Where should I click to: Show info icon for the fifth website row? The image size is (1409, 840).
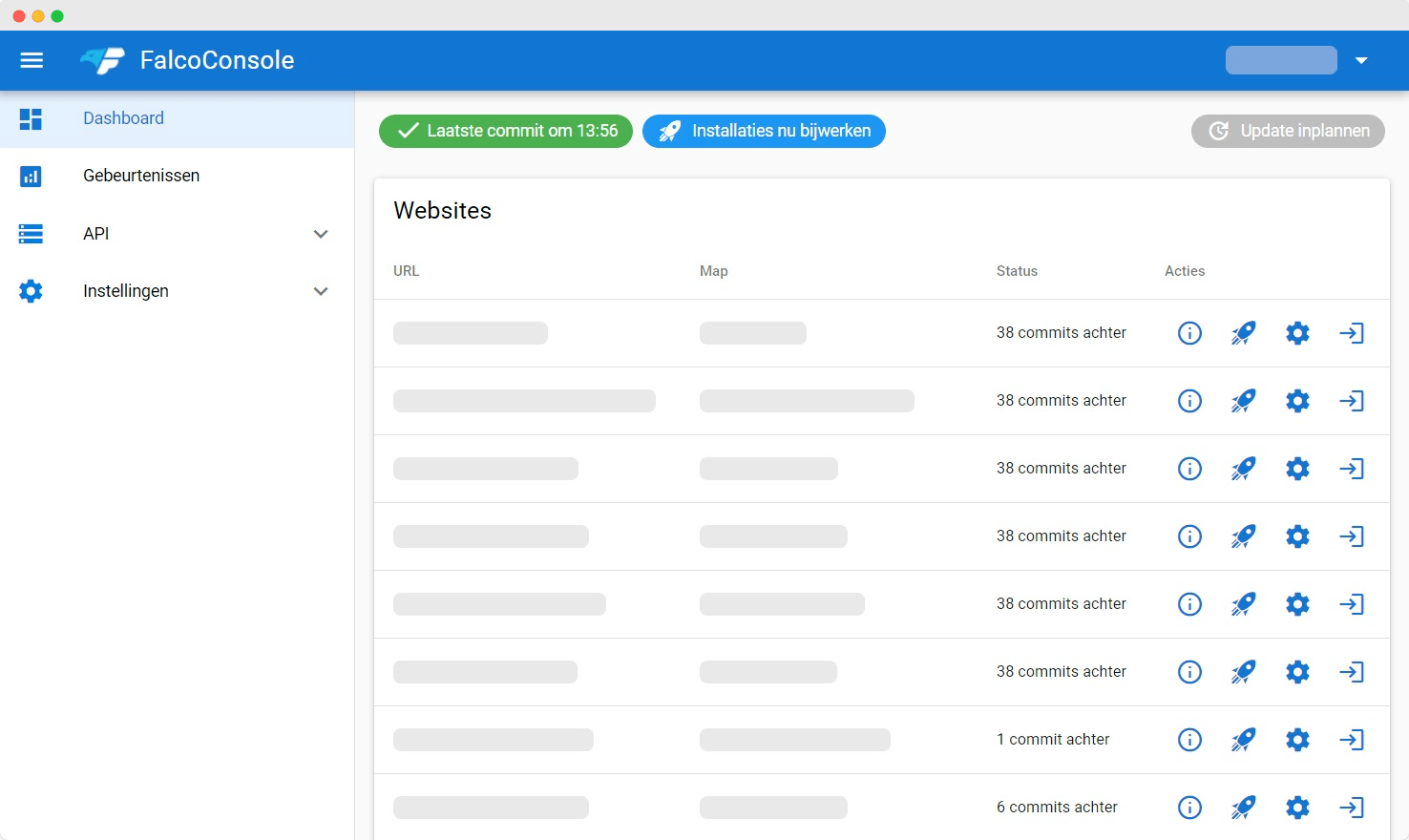click(1189, 604)
